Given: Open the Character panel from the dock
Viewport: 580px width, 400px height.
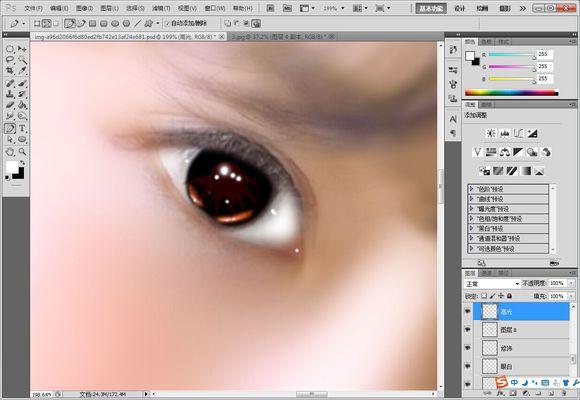Looking at the screenshot, I should [453, 119].
